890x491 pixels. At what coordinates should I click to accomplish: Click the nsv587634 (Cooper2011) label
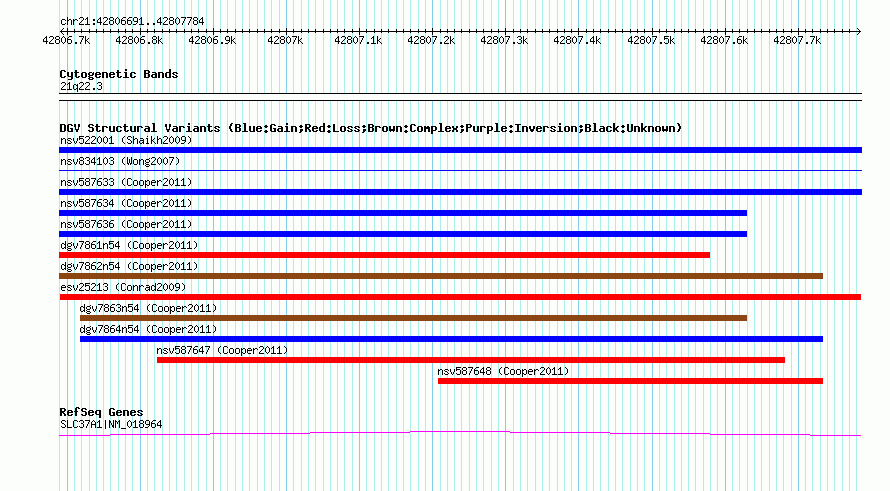point(126,203)
